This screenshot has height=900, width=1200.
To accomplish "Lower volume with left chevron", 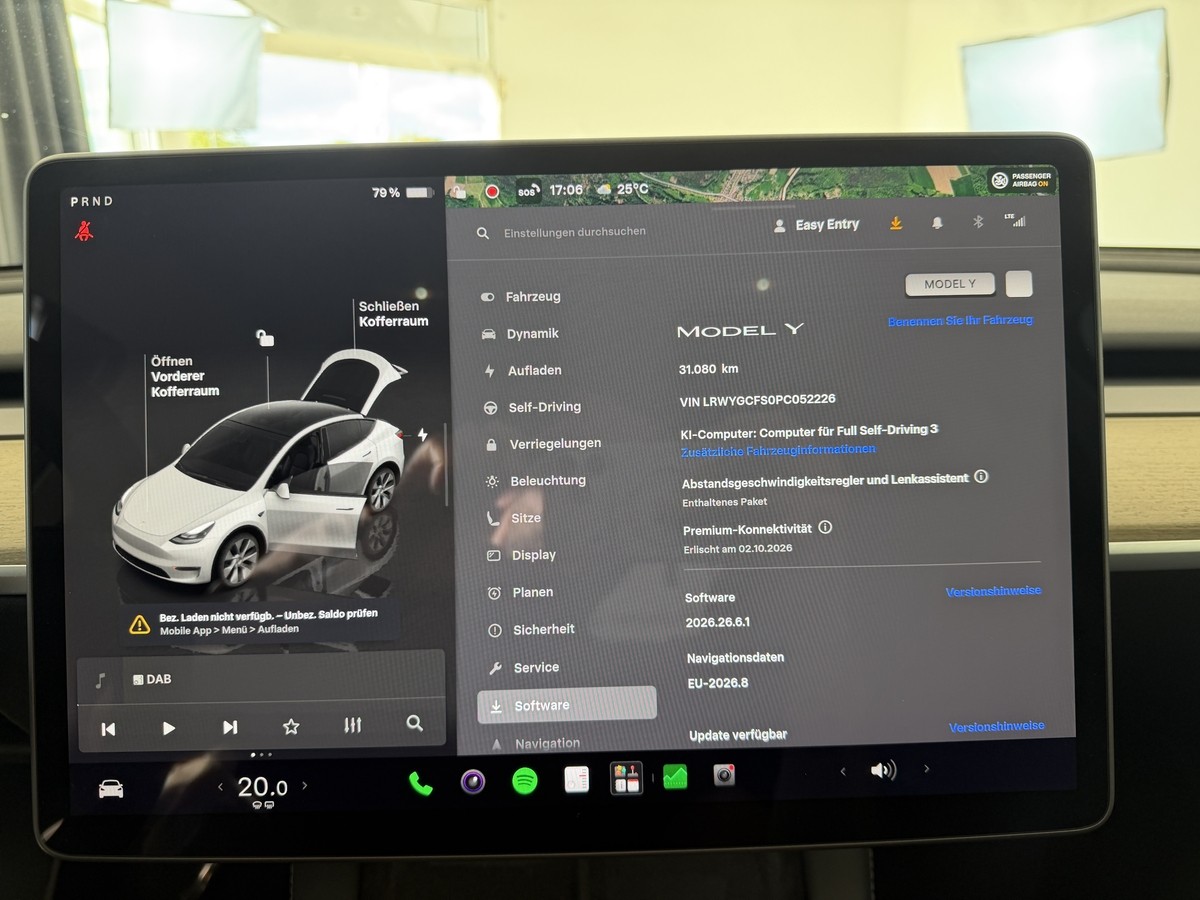I will (x=843, y=771).
